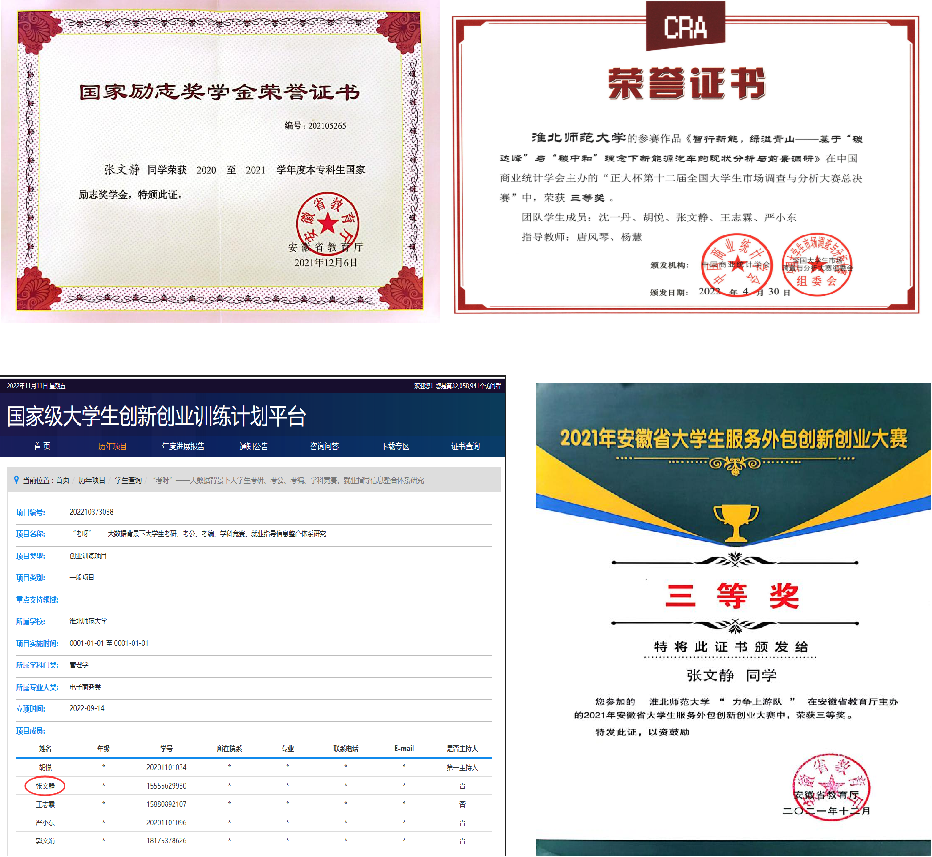Open the 咨询问答 navigation item
The width and height of the screenshot is (932, 857).
tap(323, 446)
